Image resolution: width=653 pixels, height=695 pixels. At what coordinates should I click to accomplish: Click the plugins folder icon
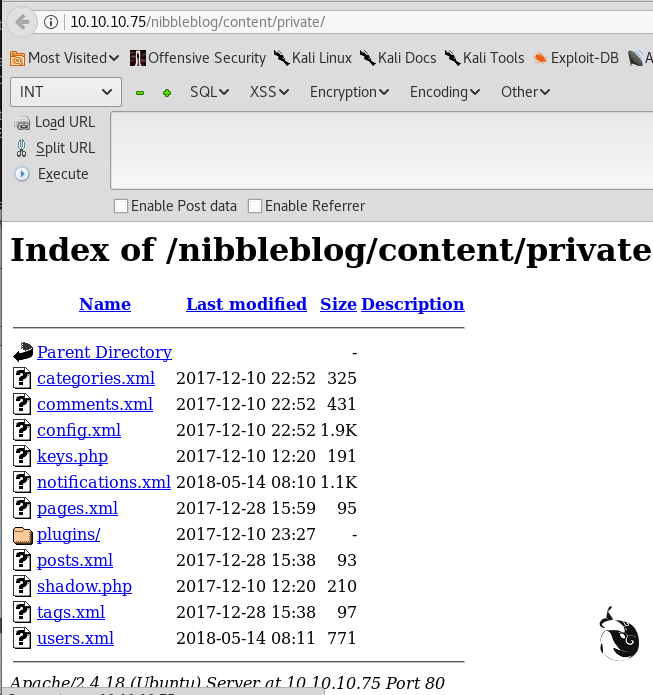pyautogui.click(x=23, y=534)
